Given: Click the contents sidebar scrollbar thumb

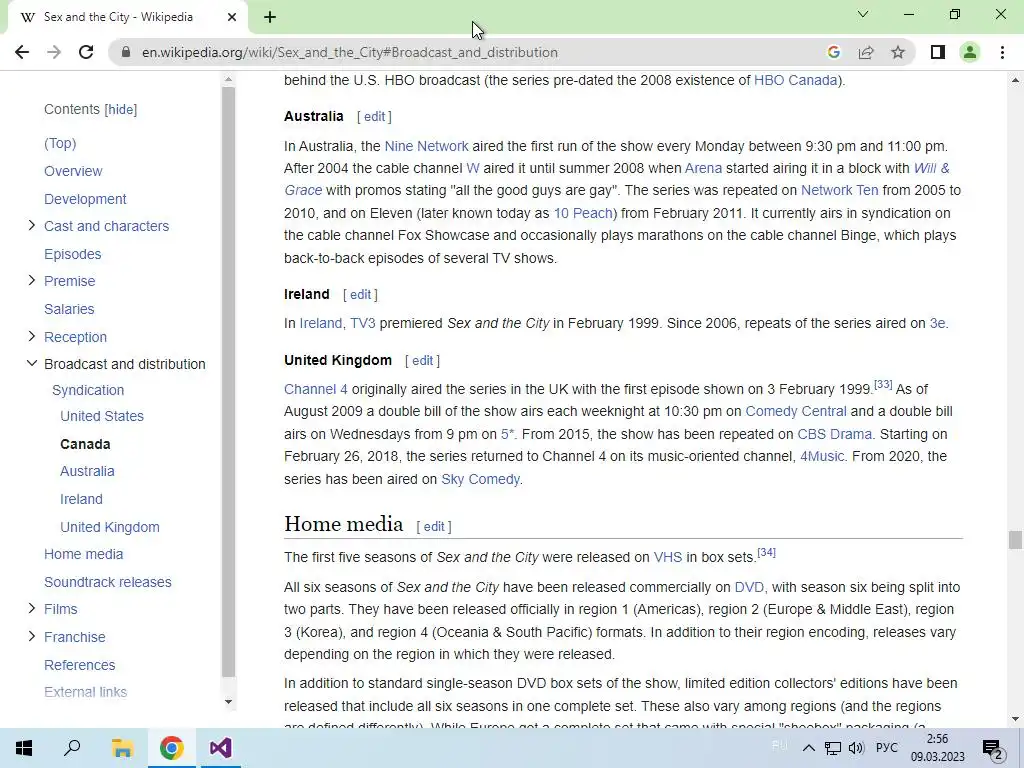Looking at the screenshot, I should (228, 381).
